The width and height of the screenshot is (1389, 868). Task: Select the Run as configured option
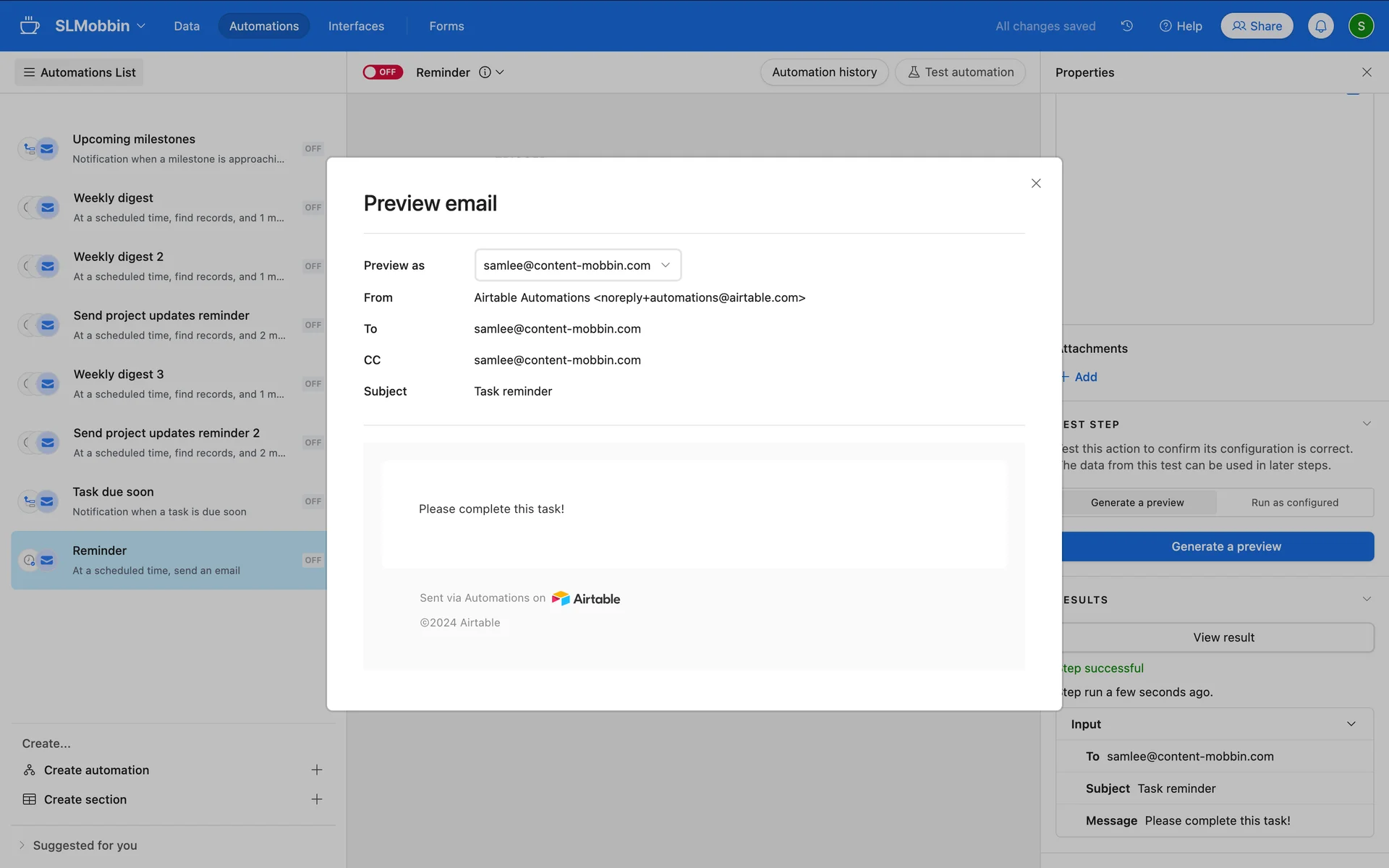(x=1294, y=503)
